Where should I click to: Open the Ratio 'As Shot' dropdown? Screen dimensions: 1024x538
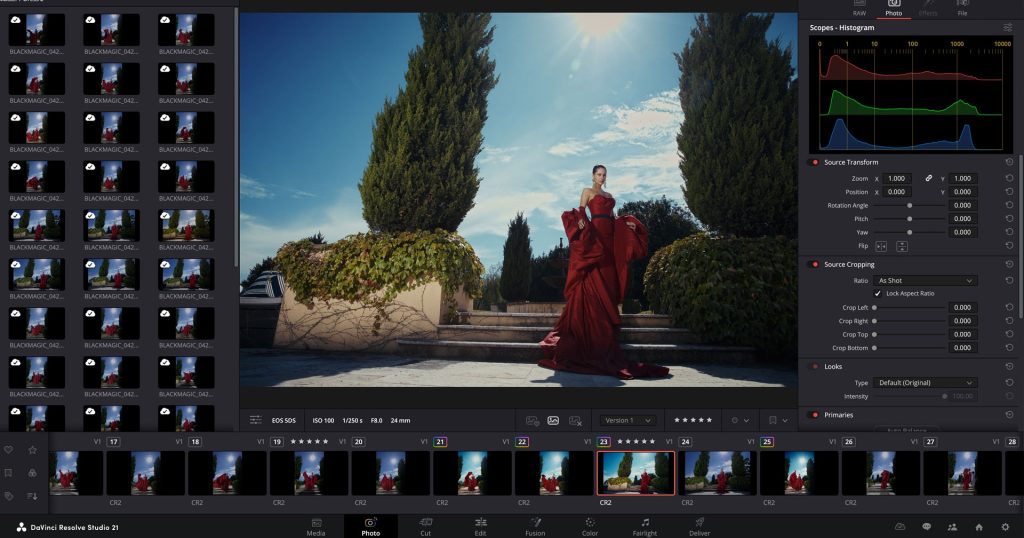click(x=925, y=280)
